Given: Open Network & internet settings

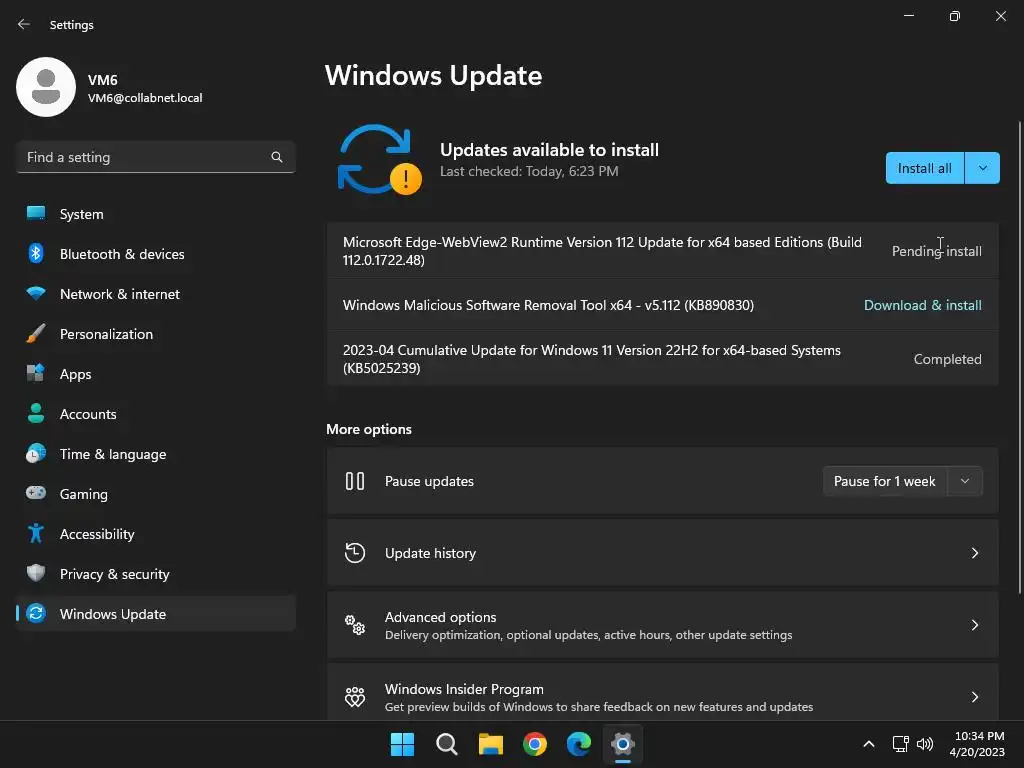Looking at the screenshot, I should [x=155, y=294].
